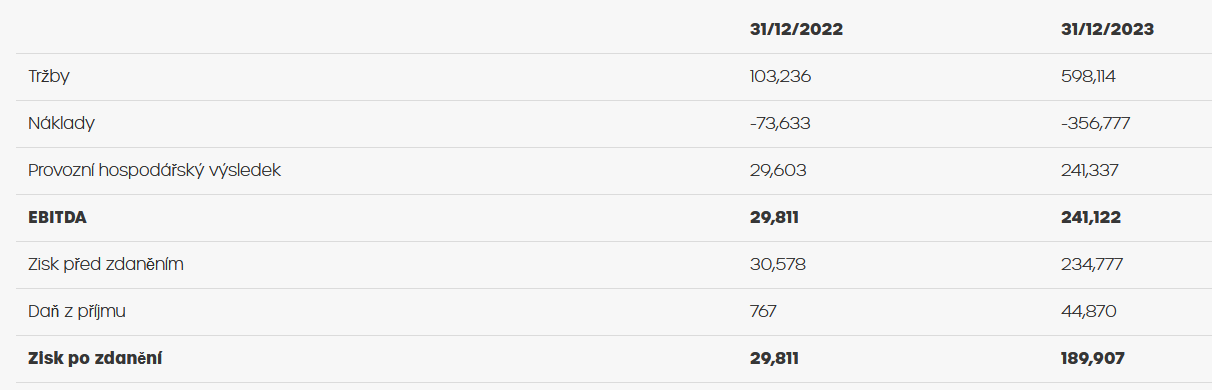Click the 31/12/2023 column header

(1107, 30)
